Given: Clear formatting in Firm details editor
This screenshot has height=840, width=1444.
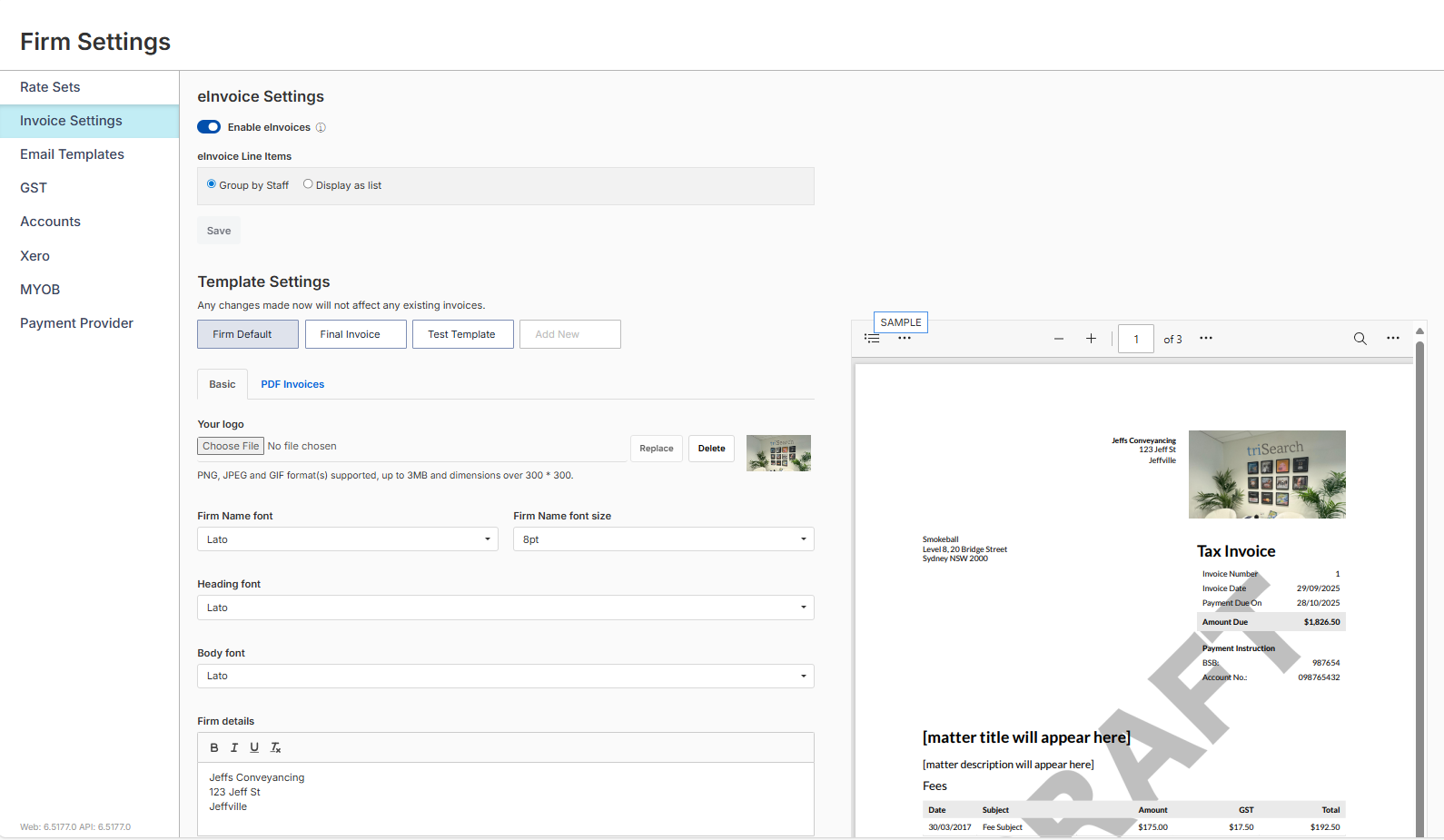Looking at the screenshot, I should tap(276, 747).
